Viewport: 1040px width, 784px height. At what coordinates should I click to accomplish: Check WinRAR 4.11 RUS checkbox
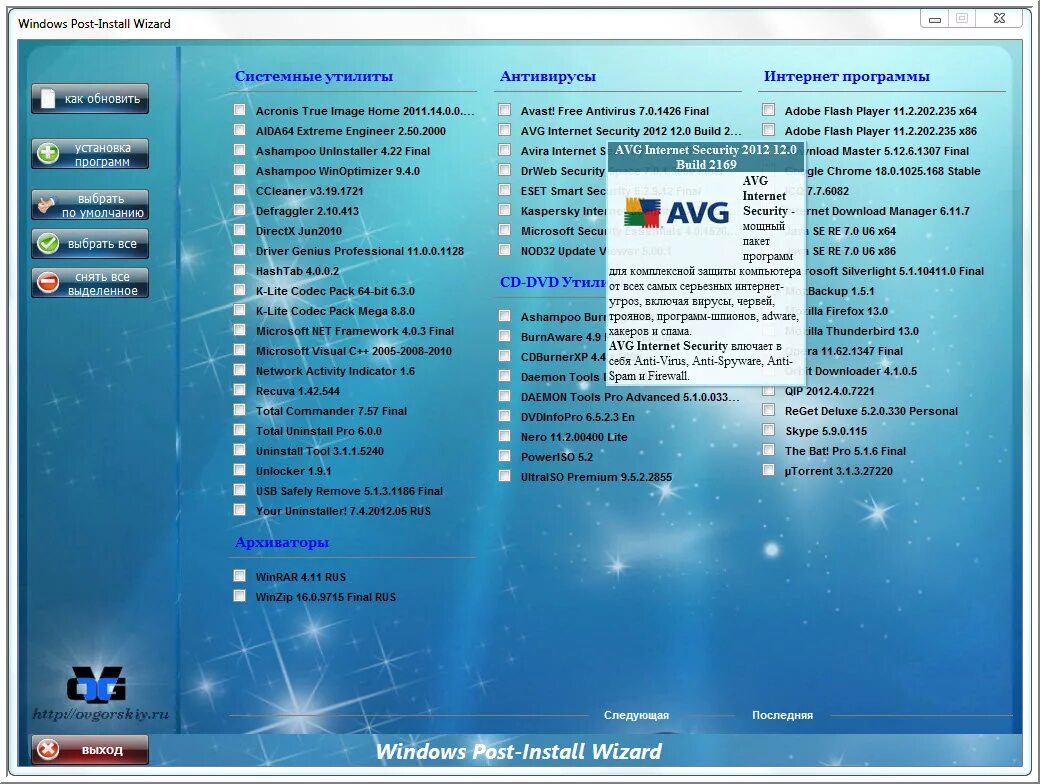click(x=239, y=575)
